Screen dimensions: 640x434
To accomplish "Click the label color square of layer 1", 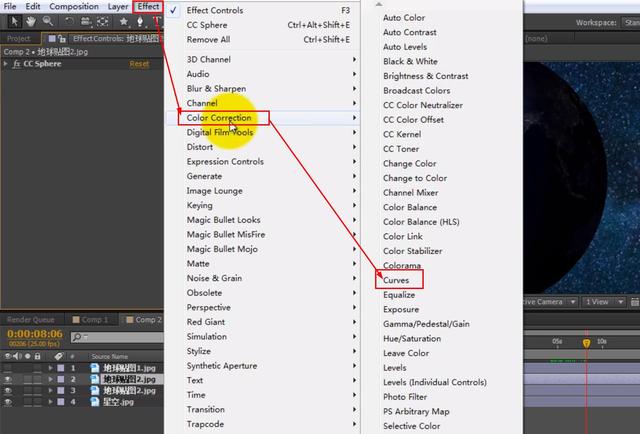I will click(x=61, y=368).
